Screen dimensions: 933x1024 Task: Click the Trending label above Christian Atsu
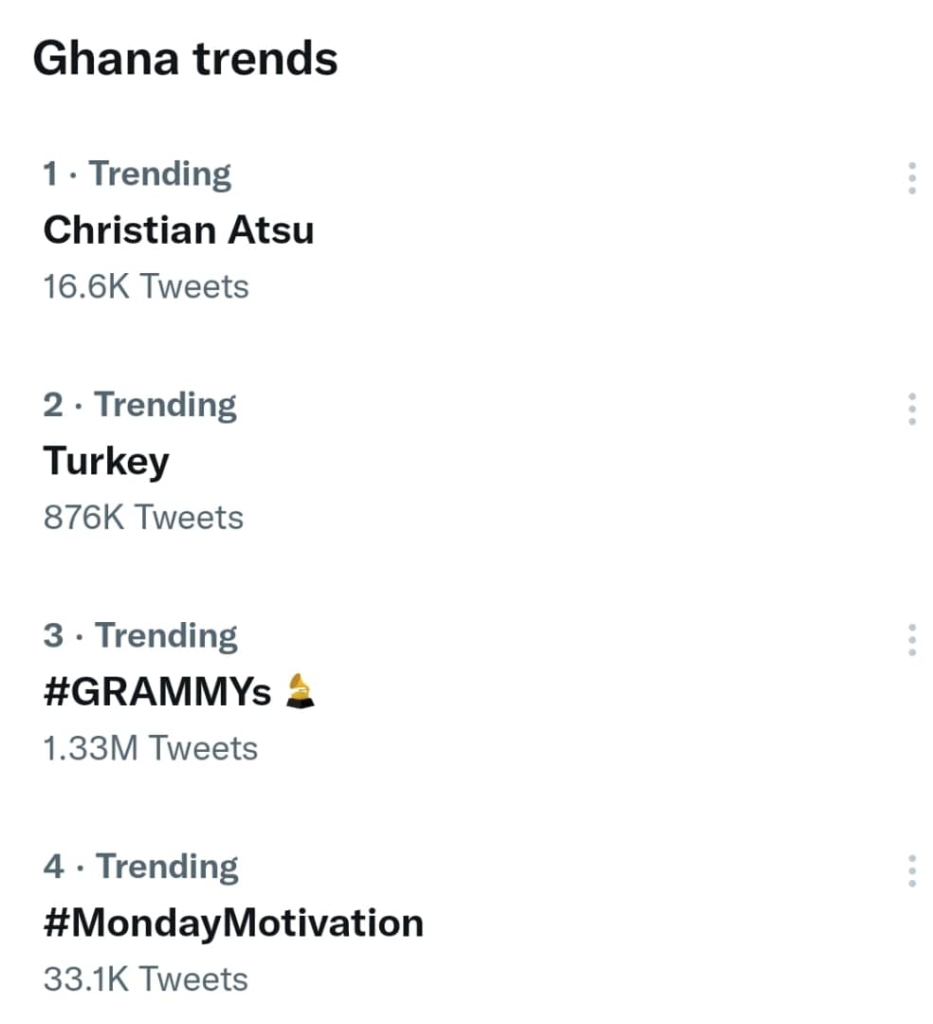(161, 174)
